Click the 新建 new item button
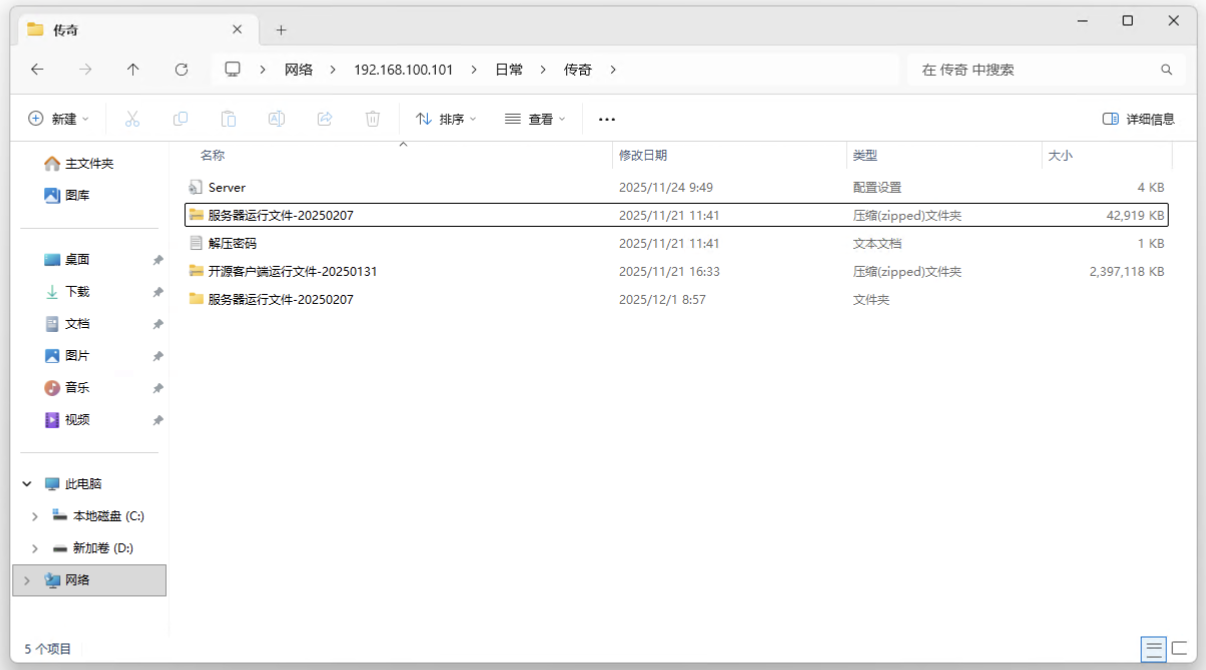The width and height of the screenshot is (1206, 670). tap(59, 119)
